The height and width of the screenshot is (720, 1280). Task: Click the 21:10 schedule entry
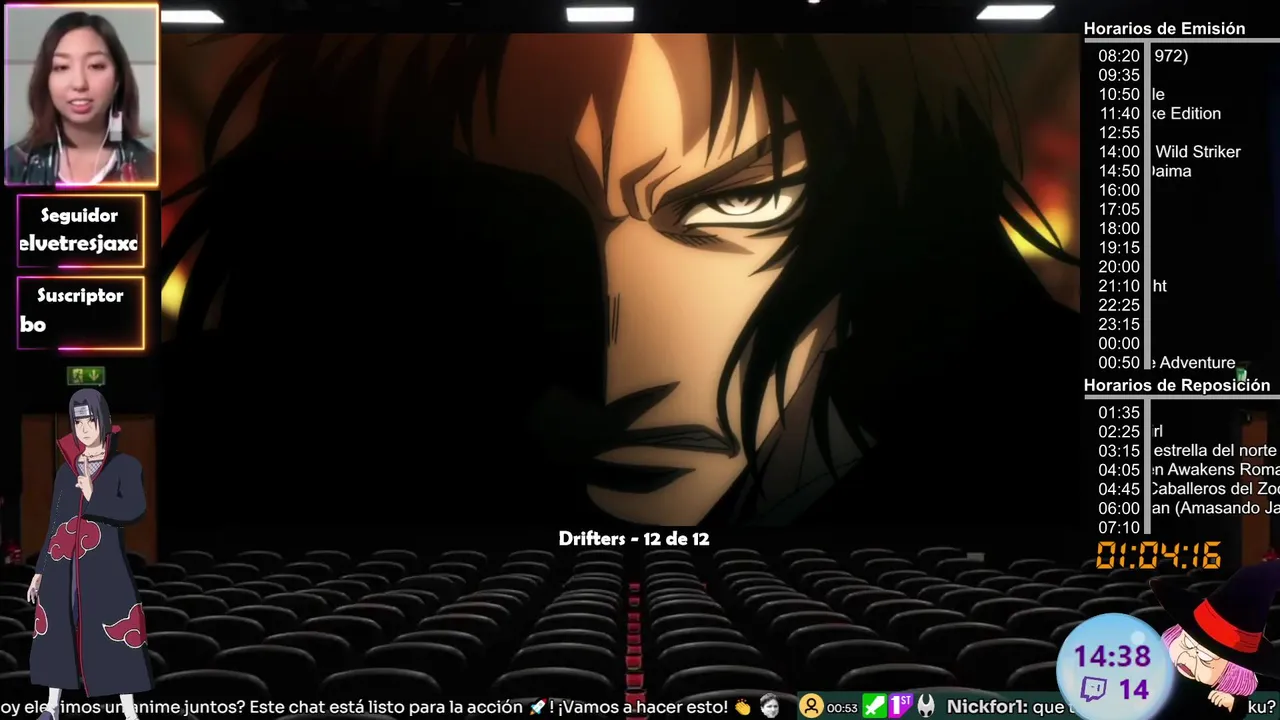1132,286
